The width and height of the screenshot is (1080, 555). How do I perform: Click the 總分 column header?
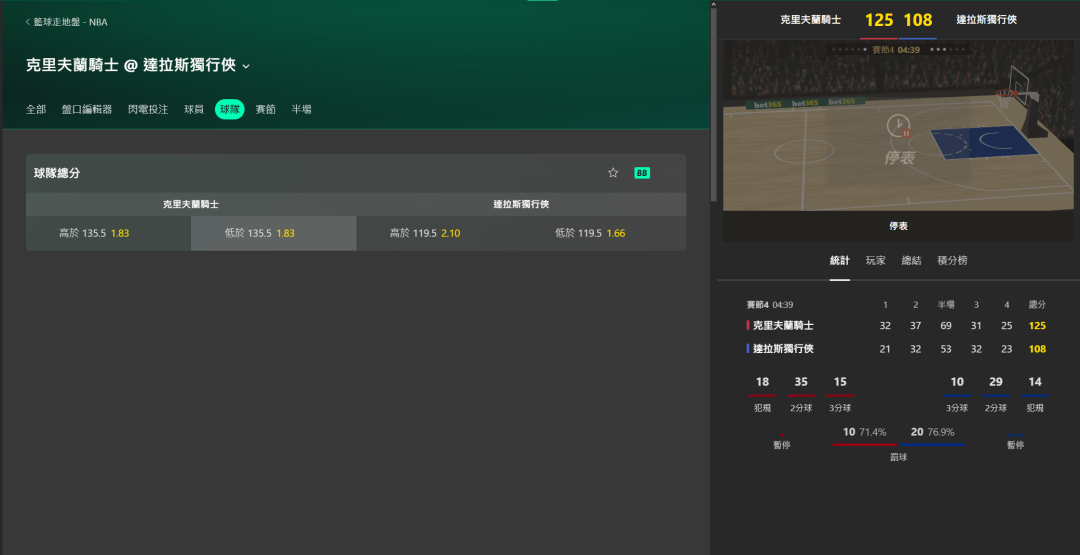(1037, 304)
